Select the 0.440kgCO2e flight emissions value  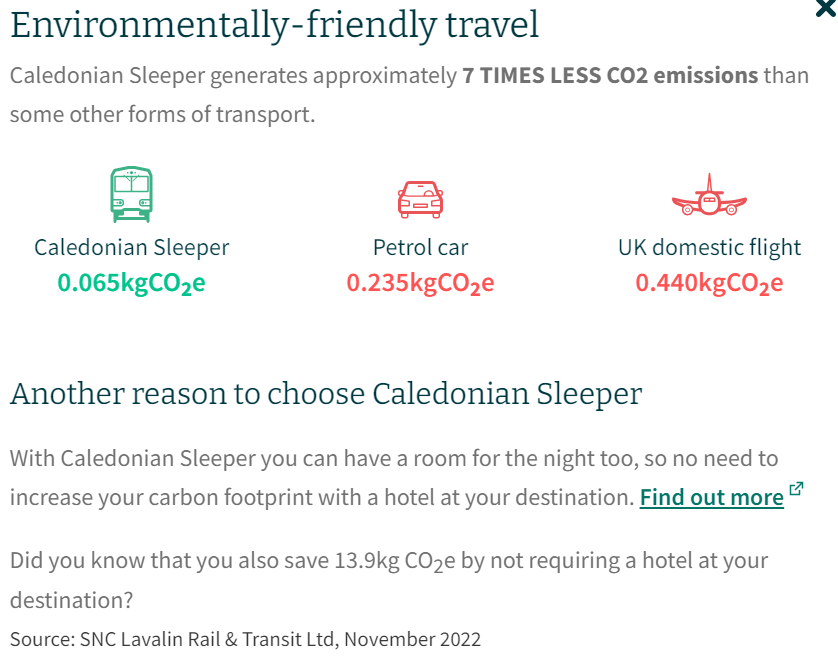click(x=709, y=283)
